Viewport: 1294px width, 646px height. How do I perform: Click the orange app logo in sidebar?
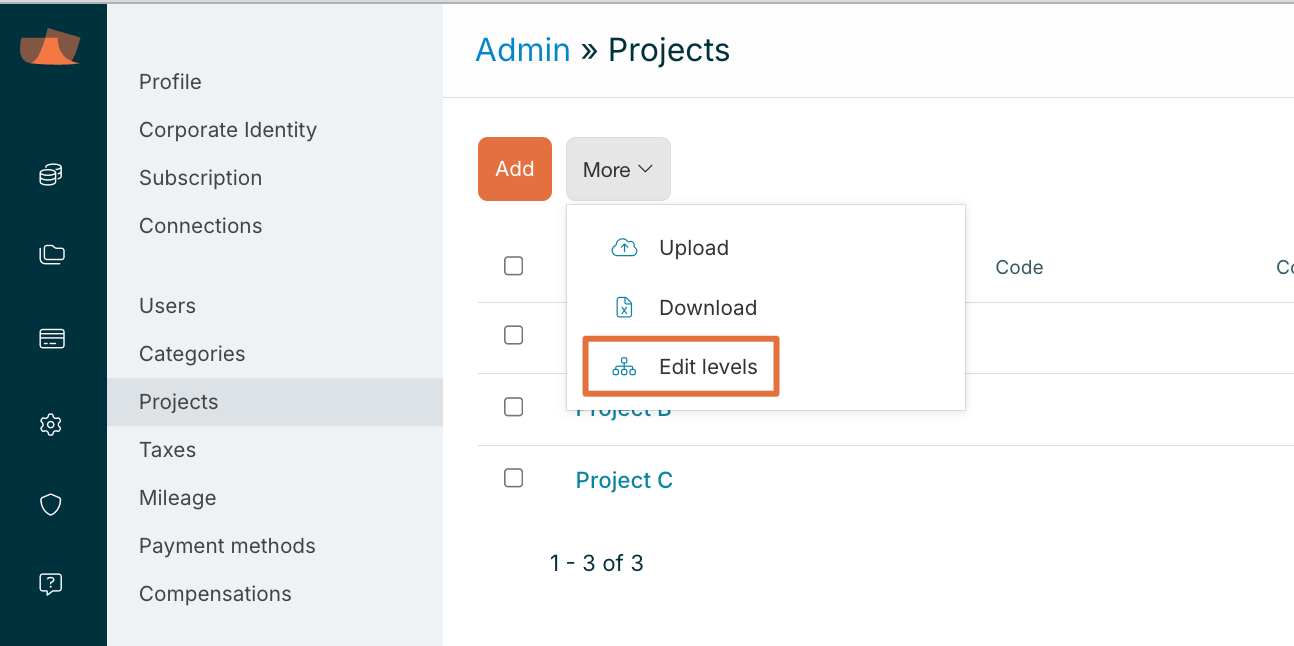[x=50, y=48]
